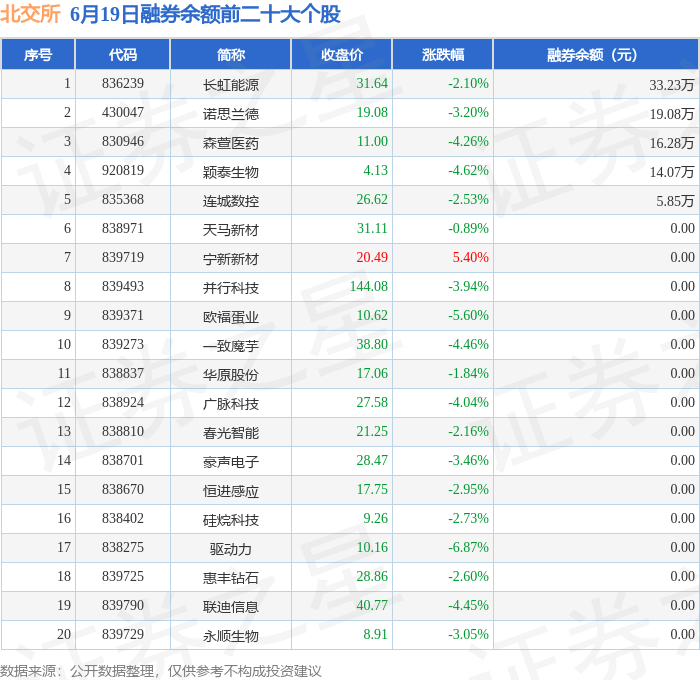Select the name 华原股份
This screenshot has height=680, width=700.
coord(231,375)
